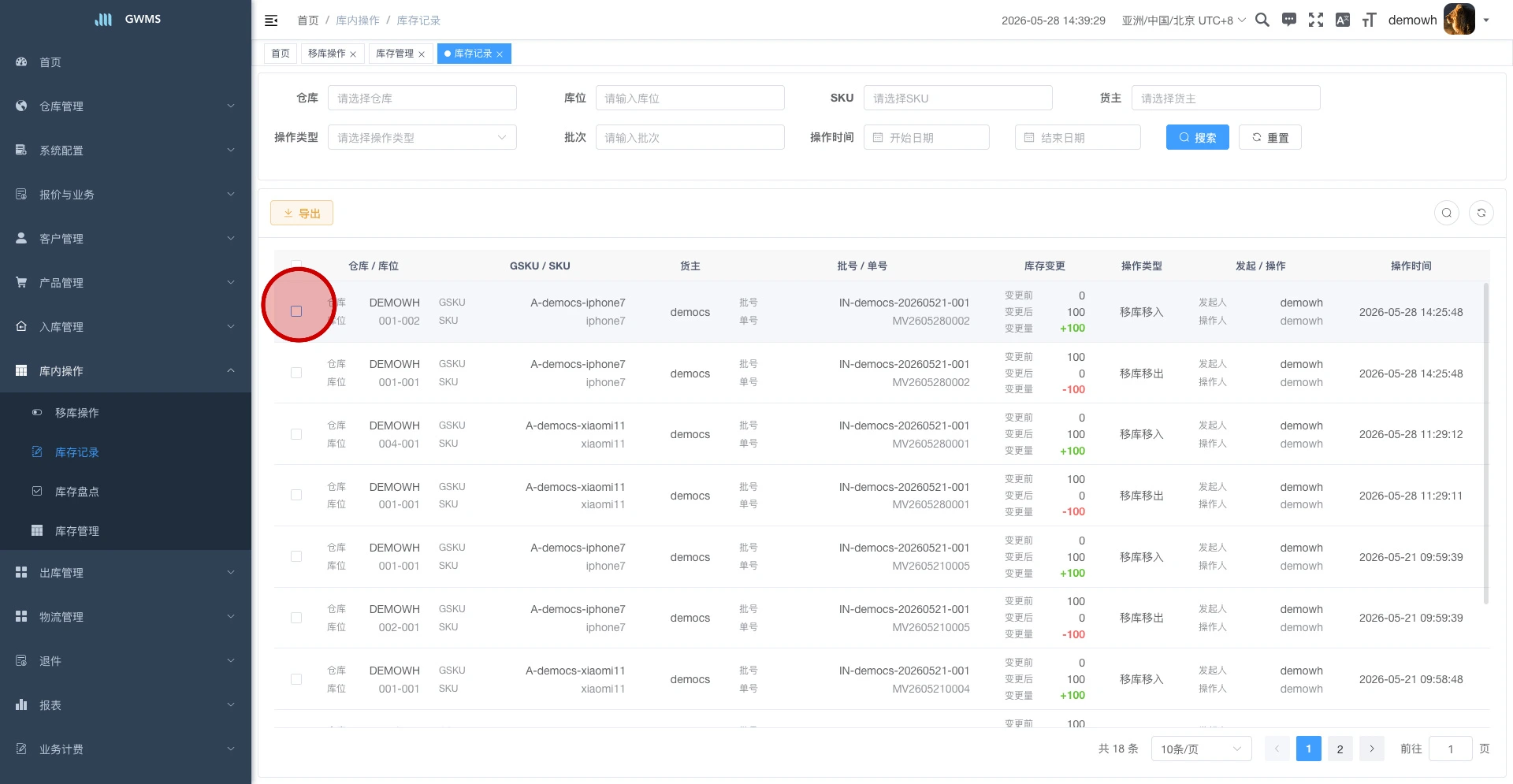Open 库存盘点 in the sidebar submenu
The image size is (1513, 784).
click(x=126, y=492)
